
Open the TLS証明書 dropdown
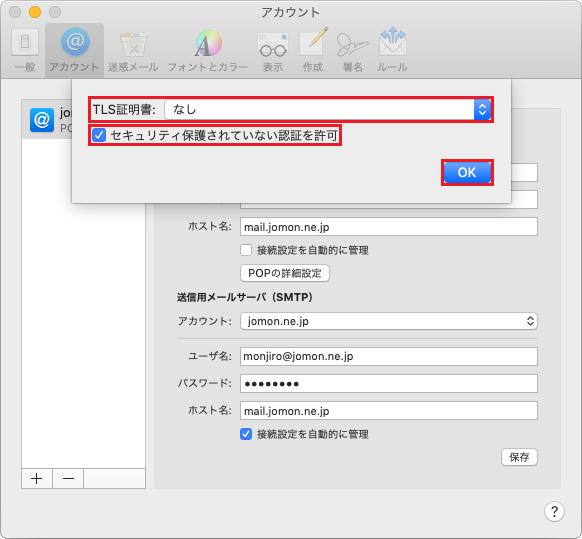point(328,110)
